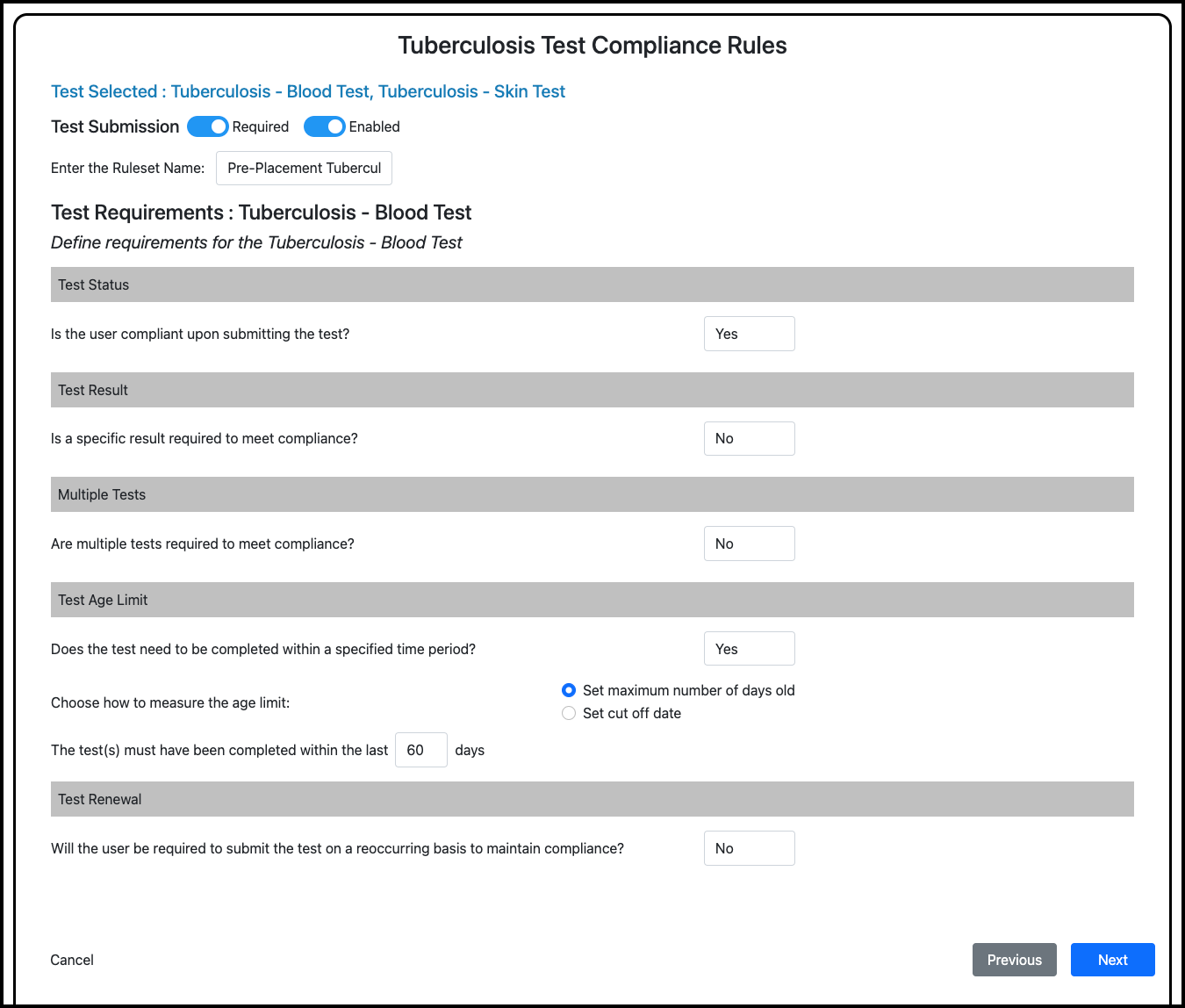Image resolution: width=1185 pixels, height=1008 pixels.
Task: Click the days number field showing 60
Action: [420, 750]
